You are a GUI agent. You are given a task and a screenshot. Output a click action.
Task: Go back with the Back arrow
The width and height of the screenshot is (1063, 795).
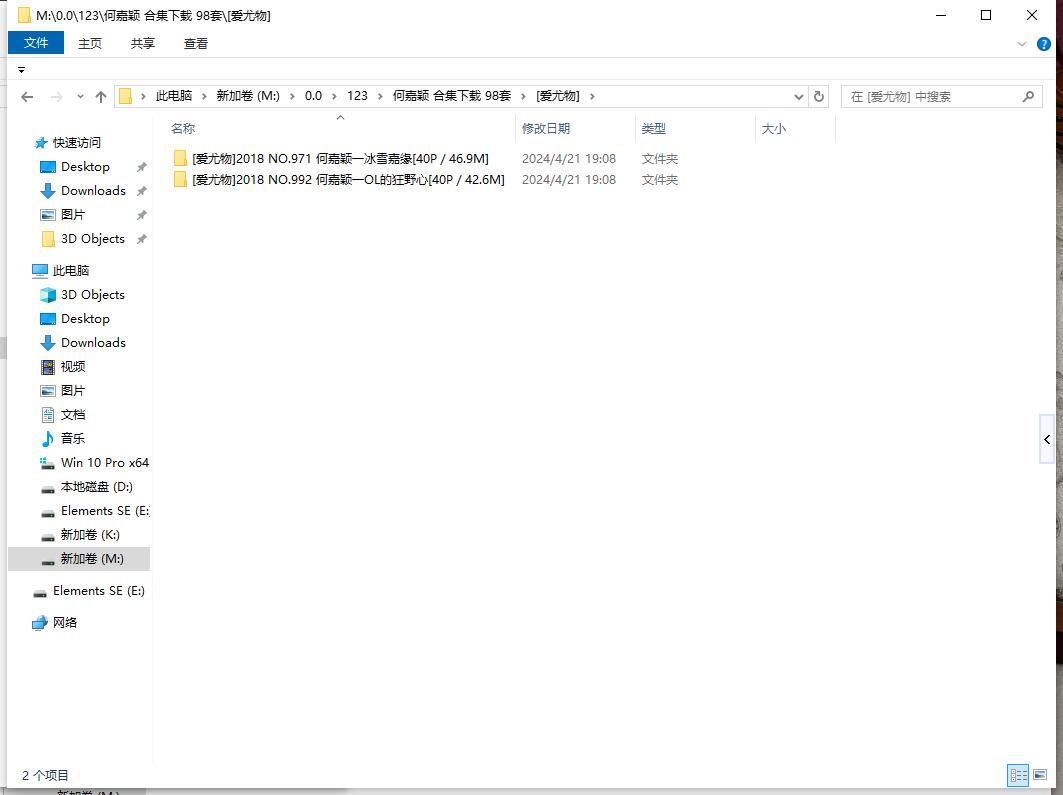point(27,97)
